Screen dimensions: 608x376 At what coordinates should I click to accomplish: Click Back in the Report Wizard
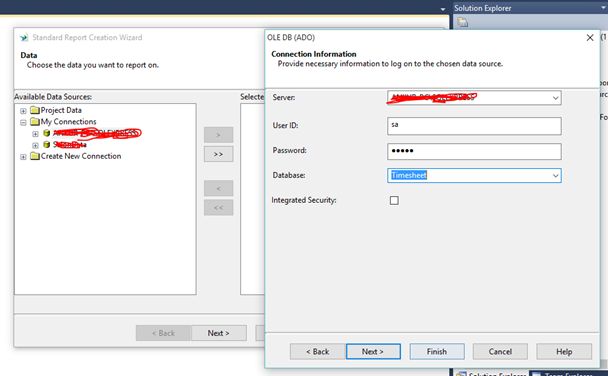(x=163, y=333)
